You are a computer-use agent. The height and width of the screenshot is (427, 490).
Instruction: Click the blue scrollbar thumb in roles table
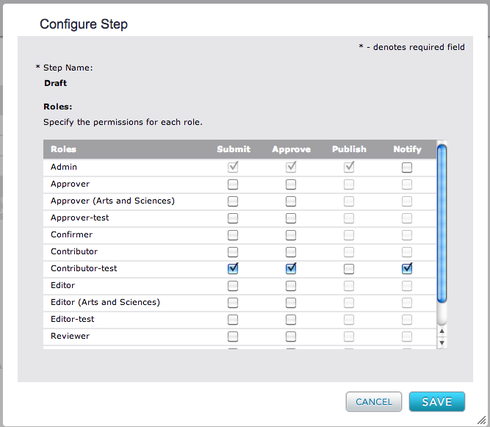pos(442,224)
